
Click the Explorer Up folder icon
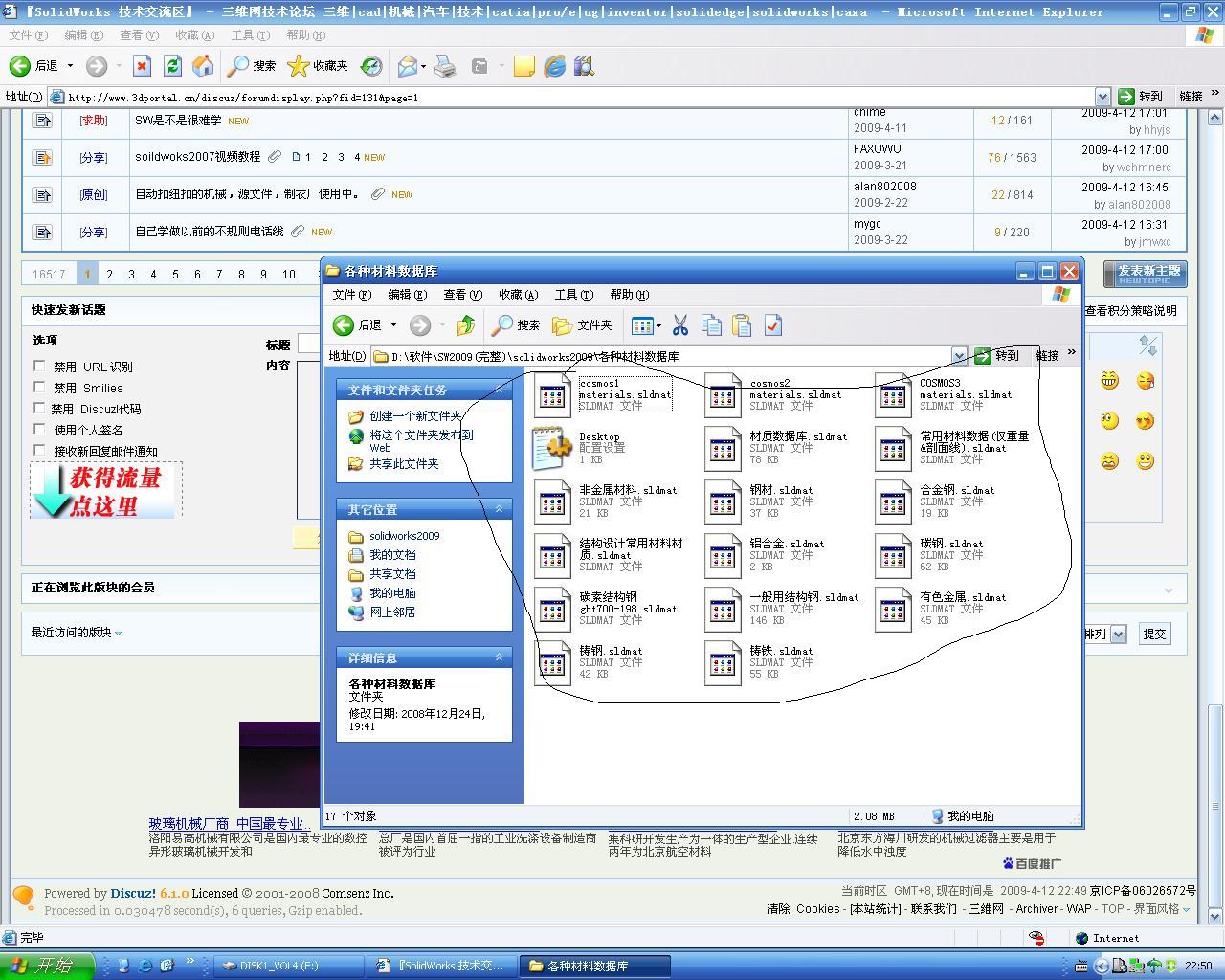tap(465, 325)
